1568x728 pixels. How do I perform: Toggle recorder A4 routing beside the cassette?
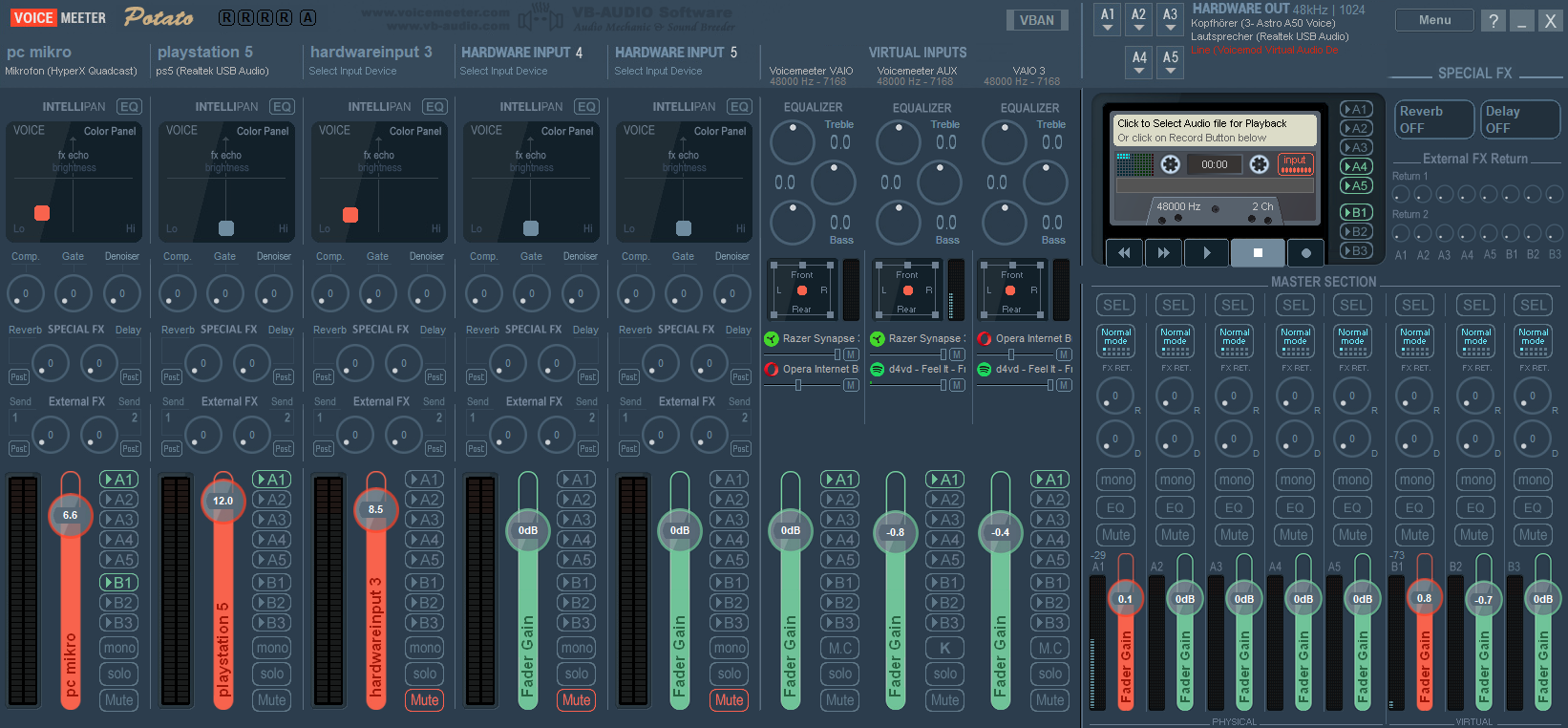[x=1356, y=166]
